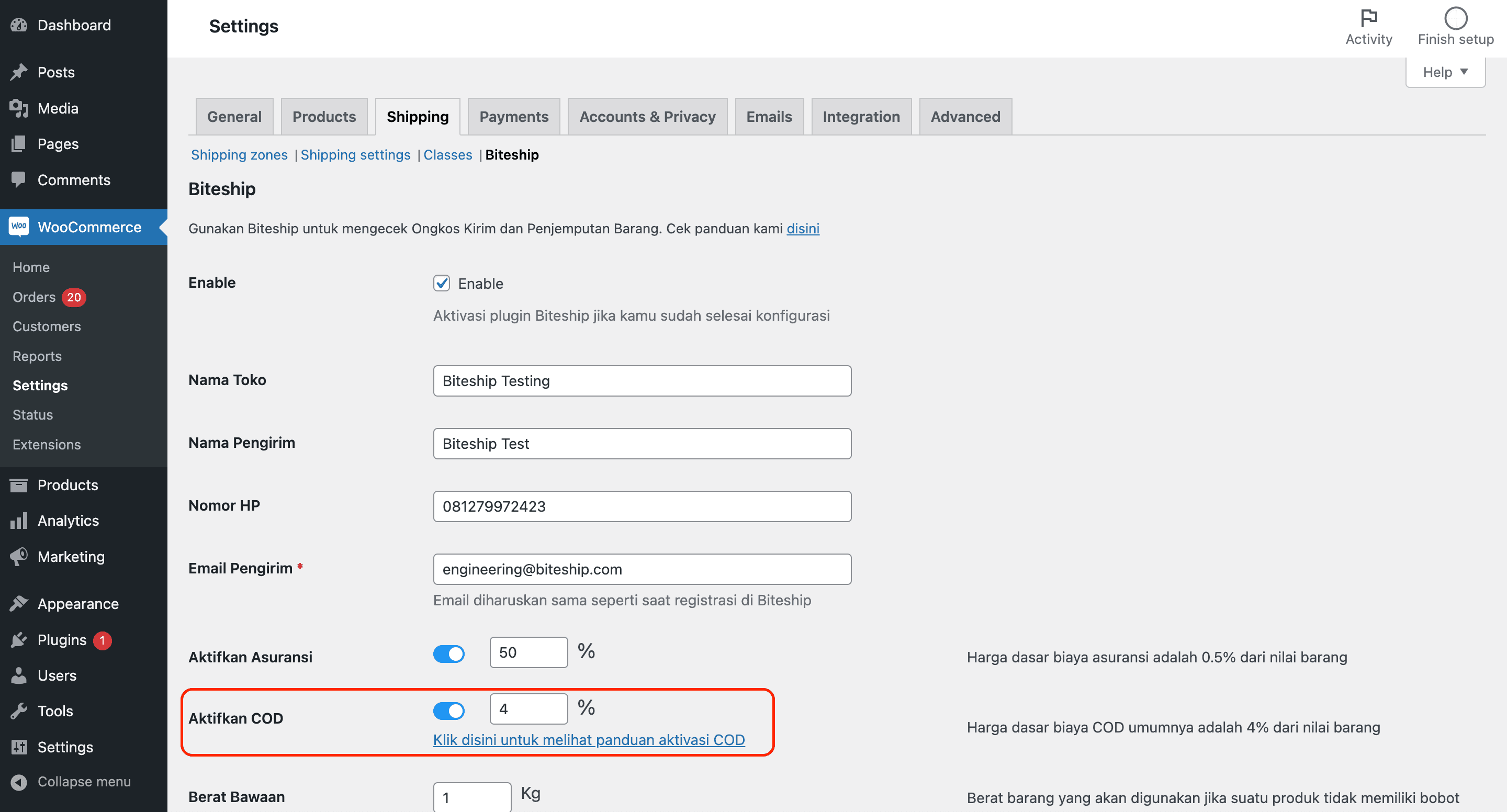This screenshot has width=1507, height=812.
Task: Click the Analytics bar chart icon
Action: 19,521
